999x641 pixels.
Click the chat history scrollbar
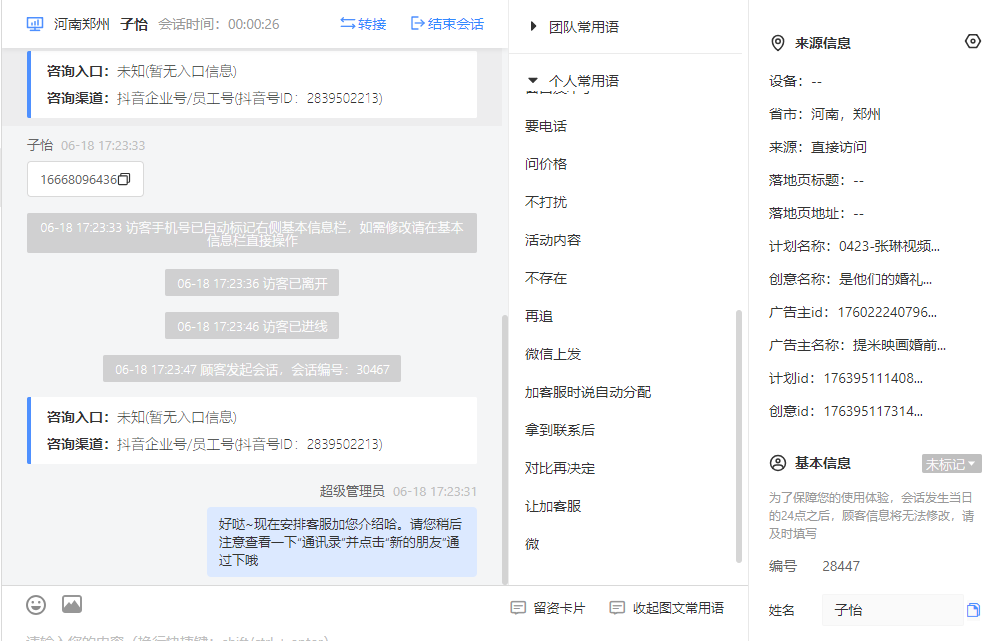point(505,449)
